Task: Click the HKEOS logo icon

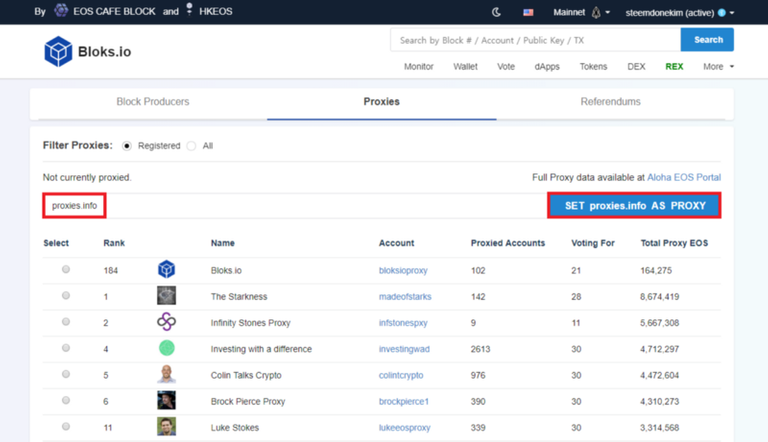Action: tap(189, 11)
